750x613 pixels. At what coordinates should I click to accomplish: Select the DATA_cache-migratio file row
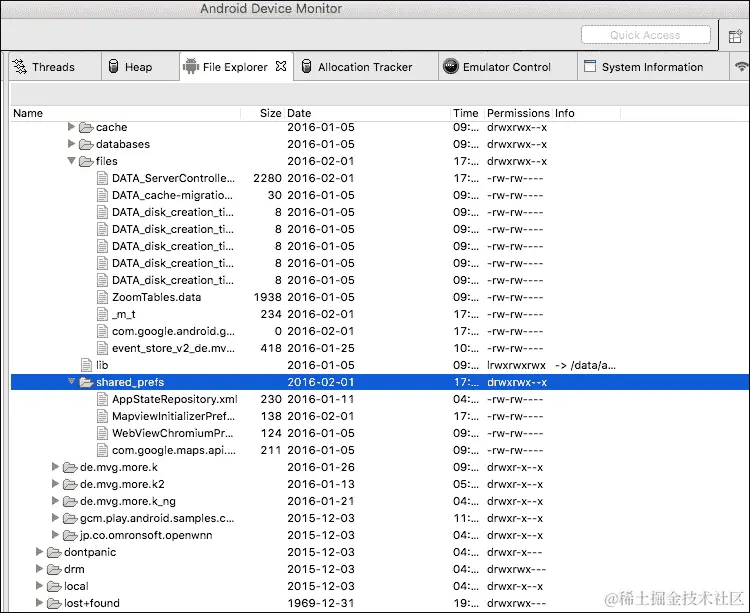[x=380, y=196]
